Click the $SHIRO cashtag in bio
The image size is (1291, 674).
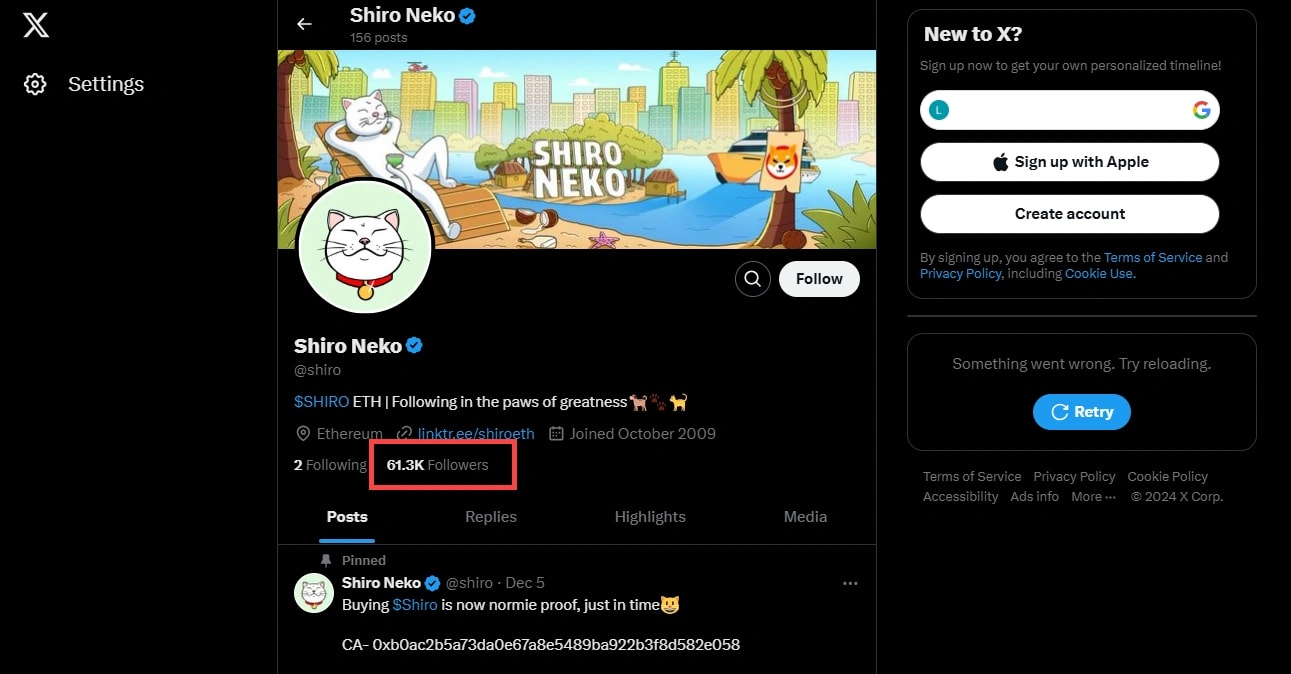click(321, 402)
